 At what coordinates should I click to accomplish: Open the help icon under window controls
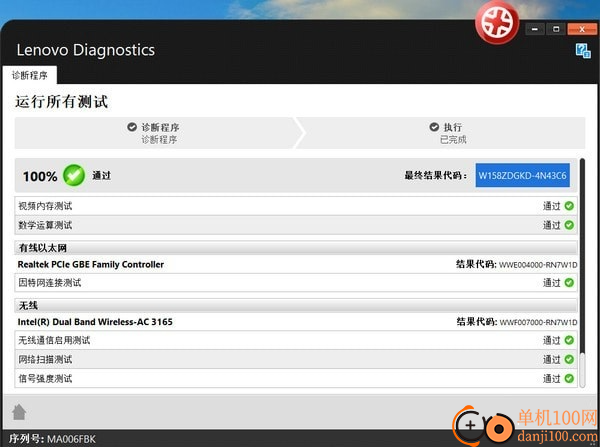pyautogui.click(x=583, y=51)
